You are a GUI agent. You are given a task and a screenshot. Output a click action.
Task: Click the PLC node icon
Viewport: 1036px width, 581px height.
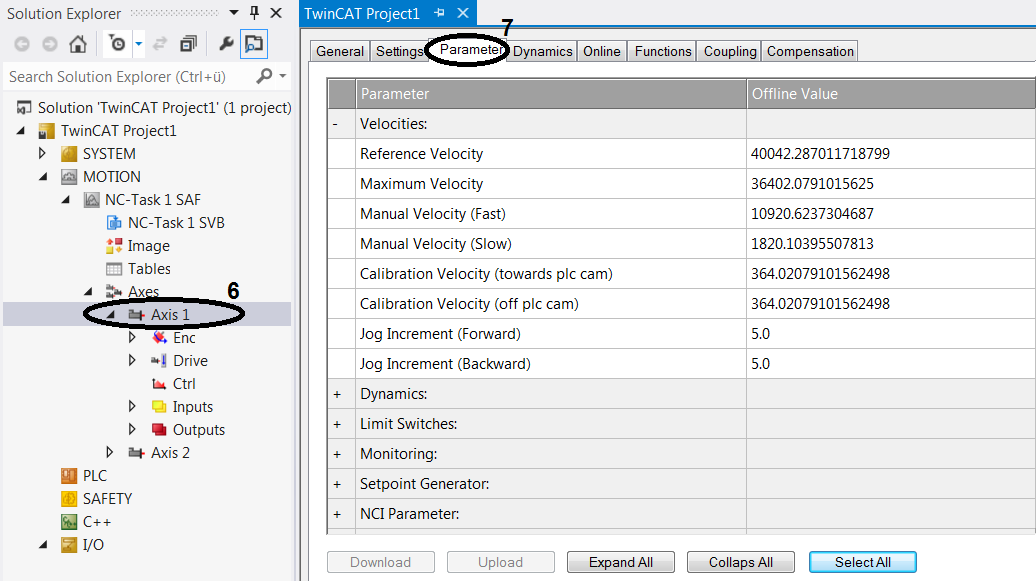(69, 476)
